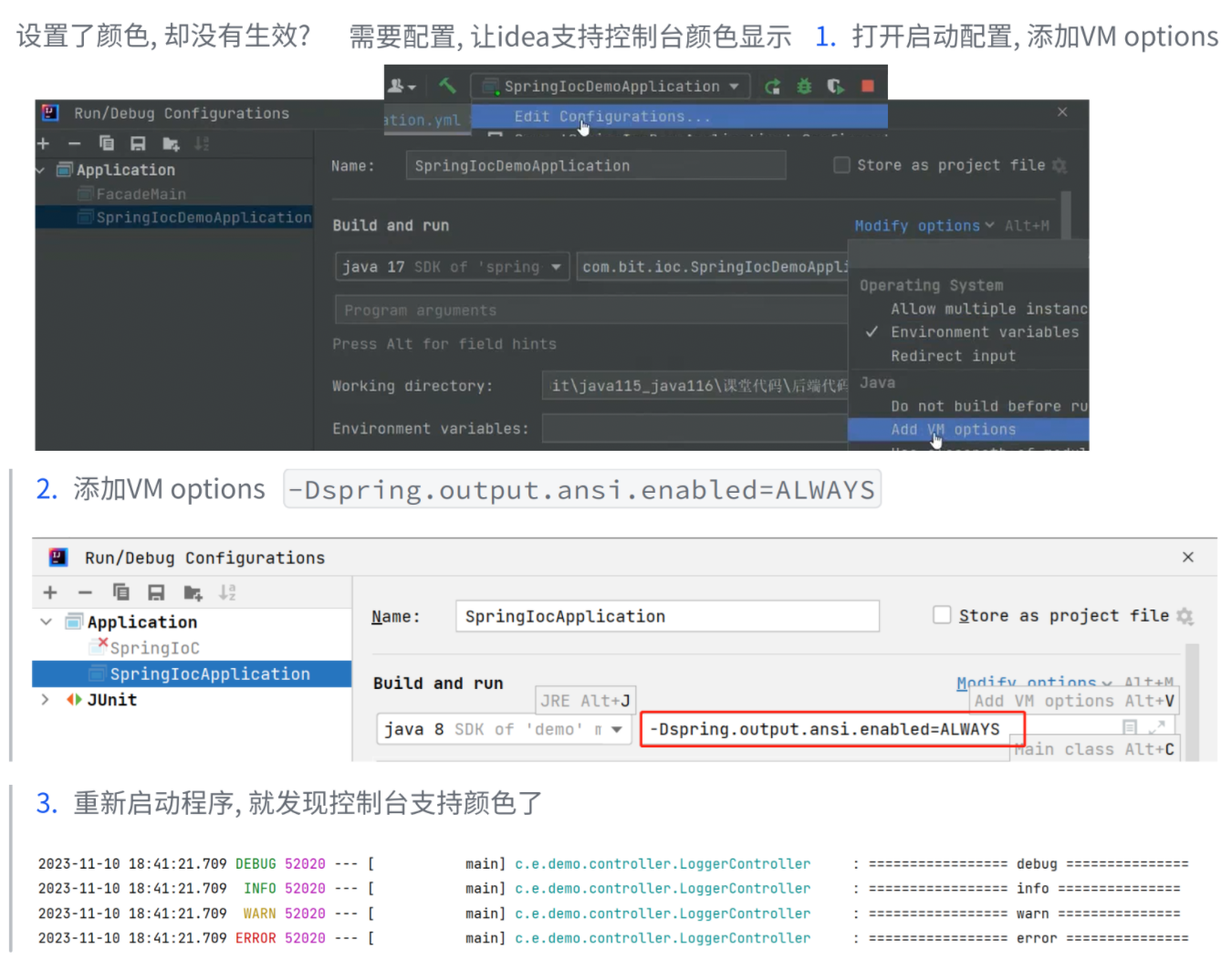The width and height of the screenshot is (1232, 960).
Task: Open the java 17 SDK dropdown
Action: click(x=453, y=266)
